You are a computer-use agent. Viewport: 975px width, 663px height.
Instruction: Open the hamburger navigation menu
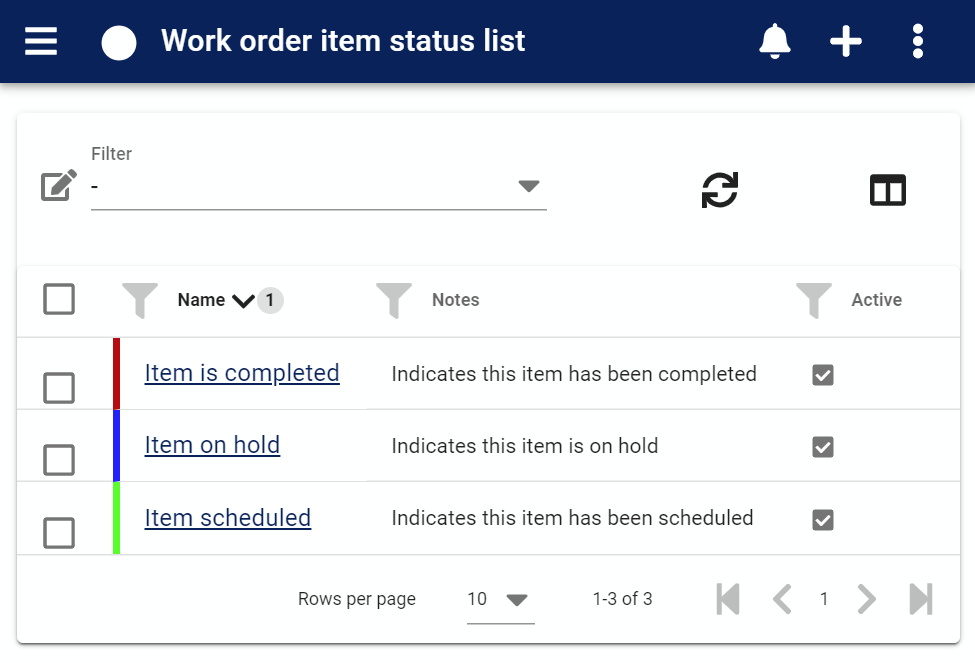tap(41, 41)
